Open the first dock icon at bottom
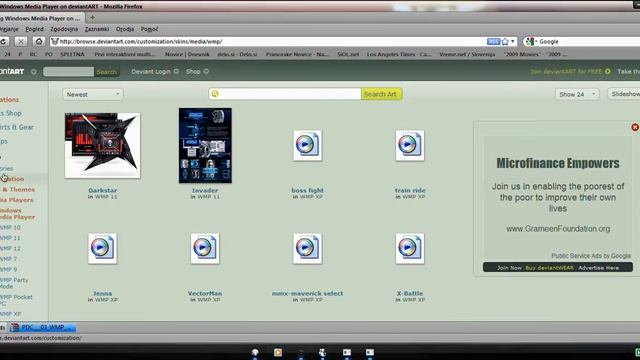Viewport: 640px width, 360px height. click(255, 352)
